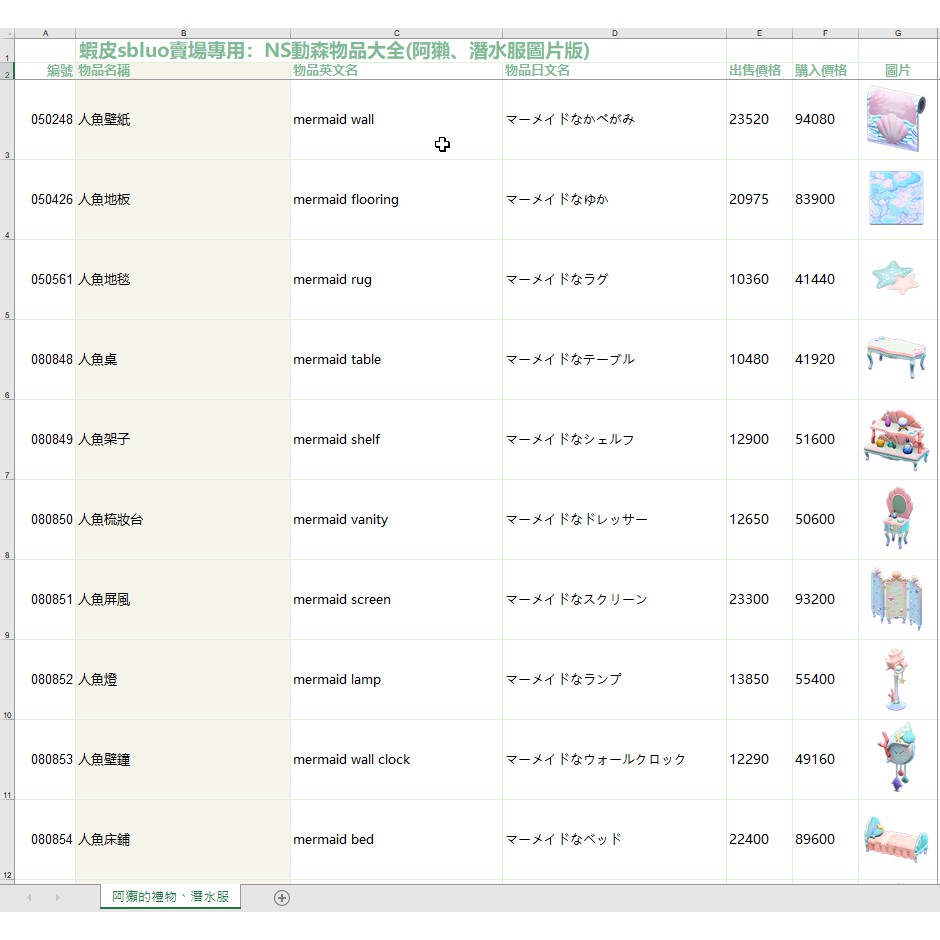Viewport: 940px width, 940px height.
Task: Click the previous sheet navigation arrow
Action: pos(29,897)
